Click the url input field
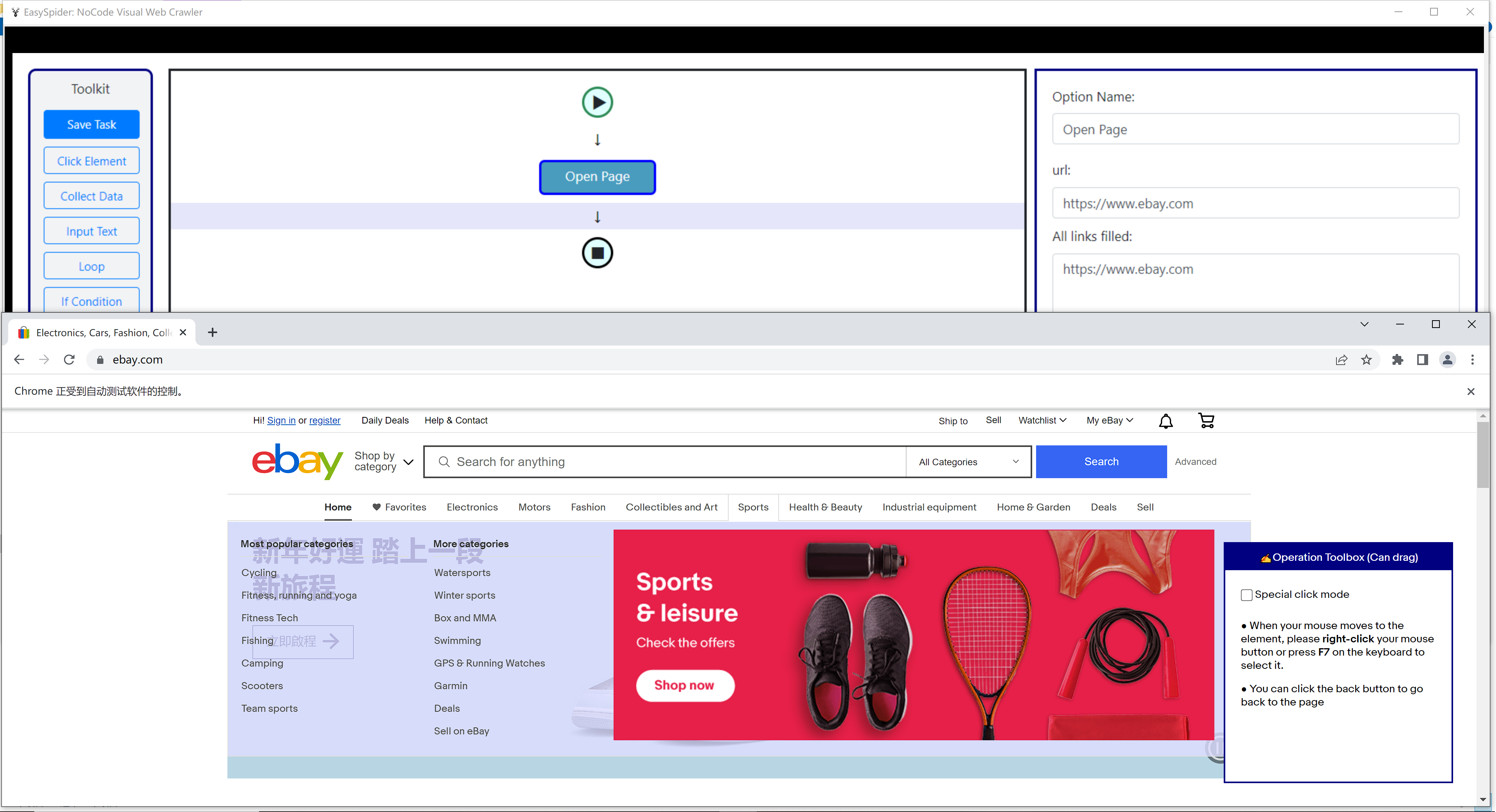This screenshot has height=812, width=1496. click(x=1255, y=203)
